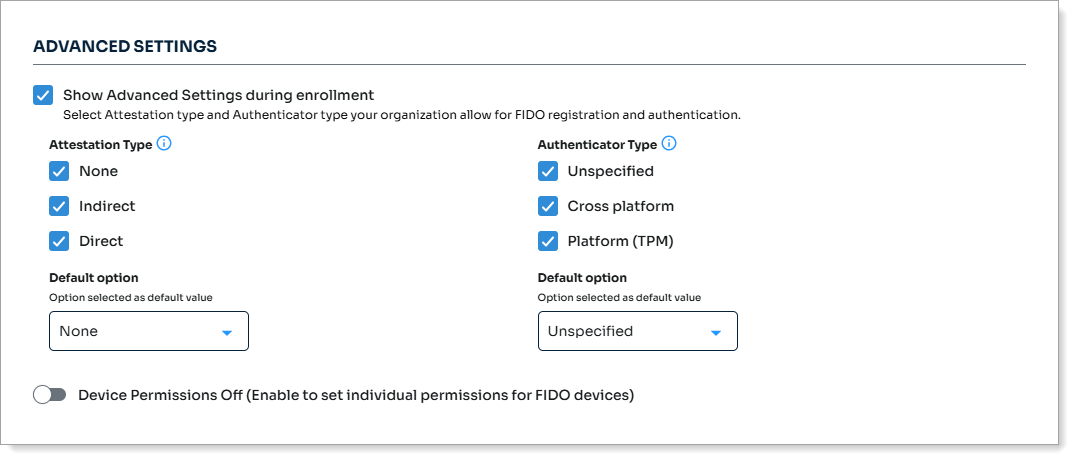Click the FIDO registration helper text
This screenshot has height=460, width=1074.
pyautogui.click(x=401, y=115)
